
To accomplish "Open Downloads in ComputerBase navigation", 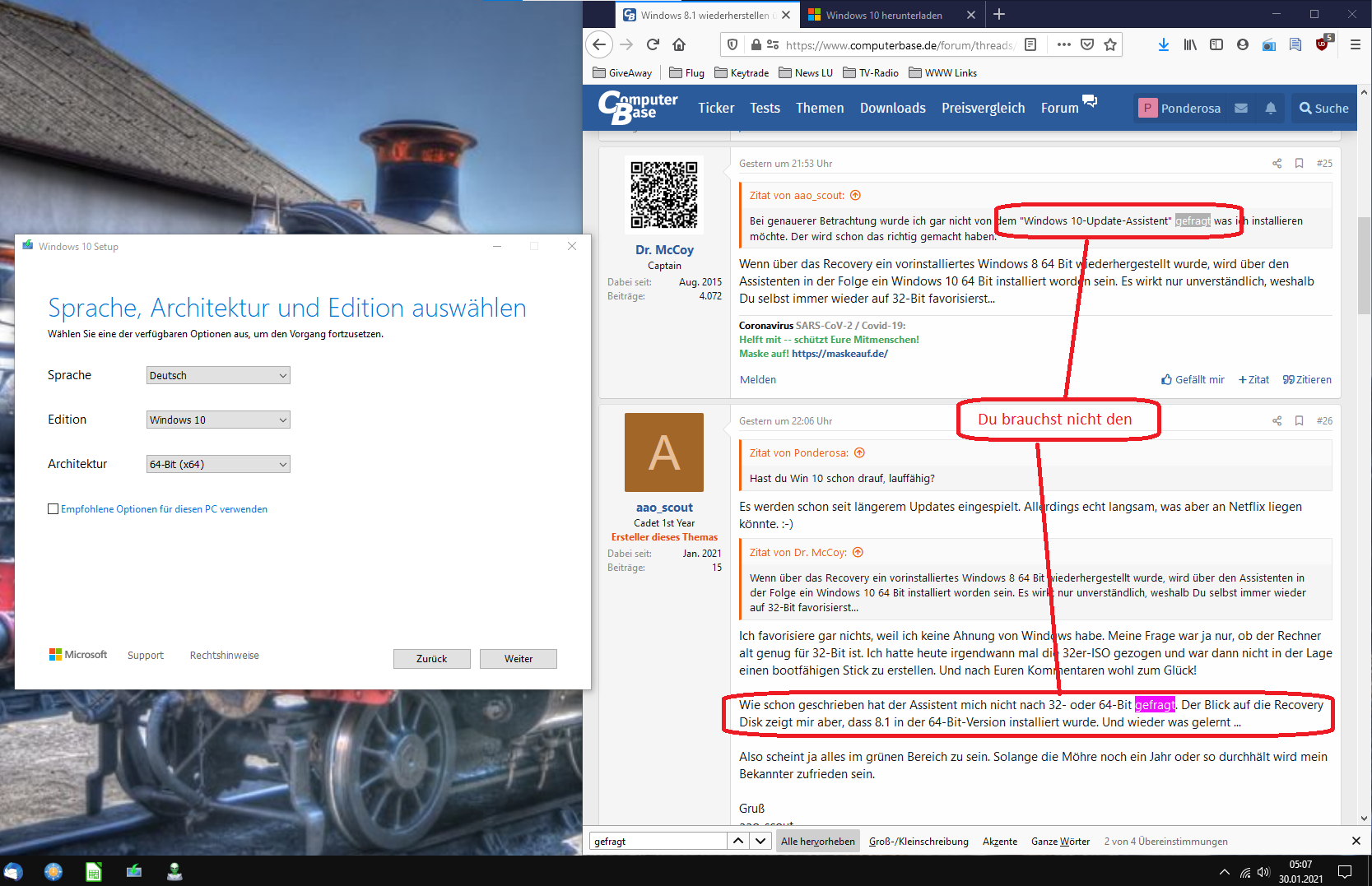I will 893,108.
